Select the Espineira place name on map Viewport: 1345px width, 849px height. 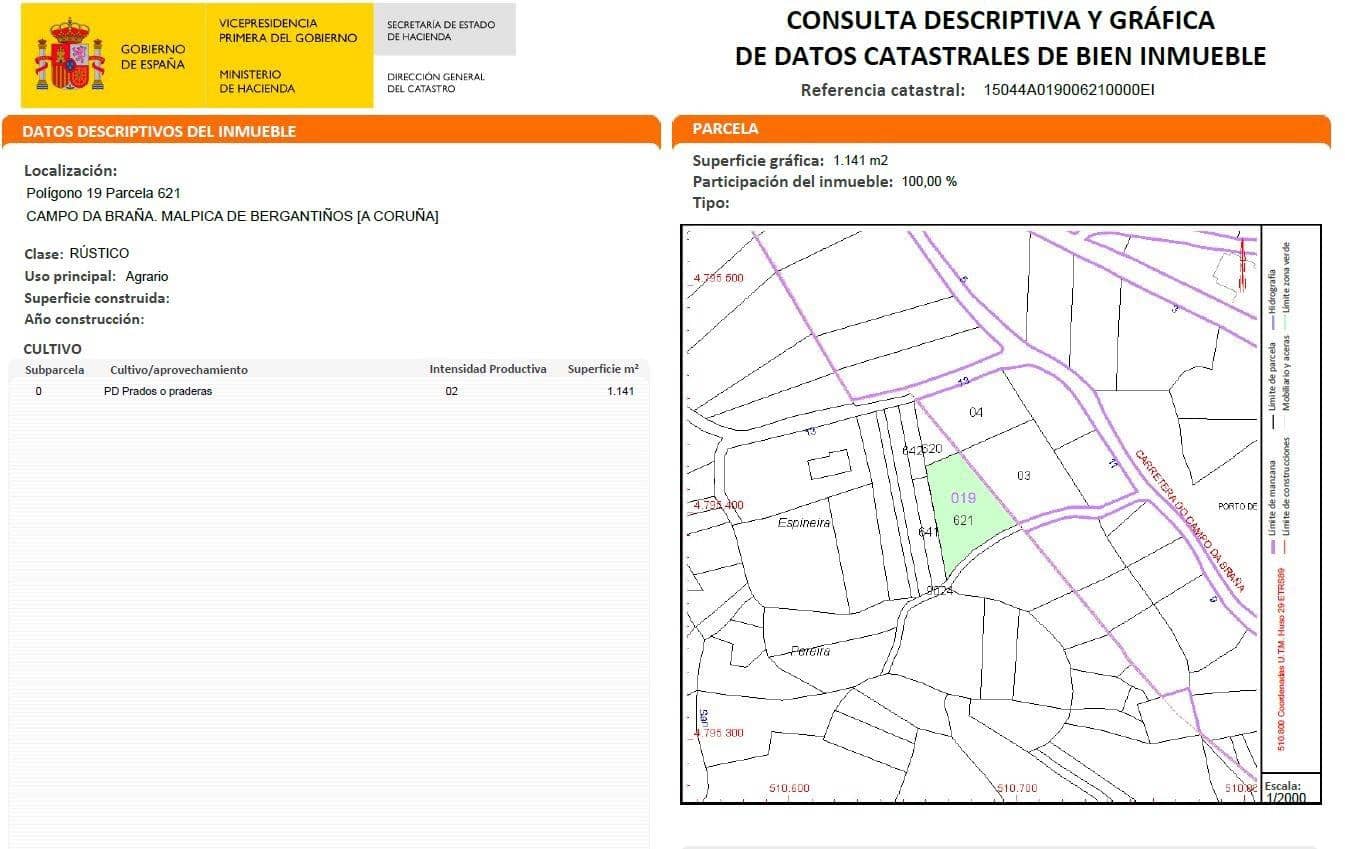coord(802,523)
